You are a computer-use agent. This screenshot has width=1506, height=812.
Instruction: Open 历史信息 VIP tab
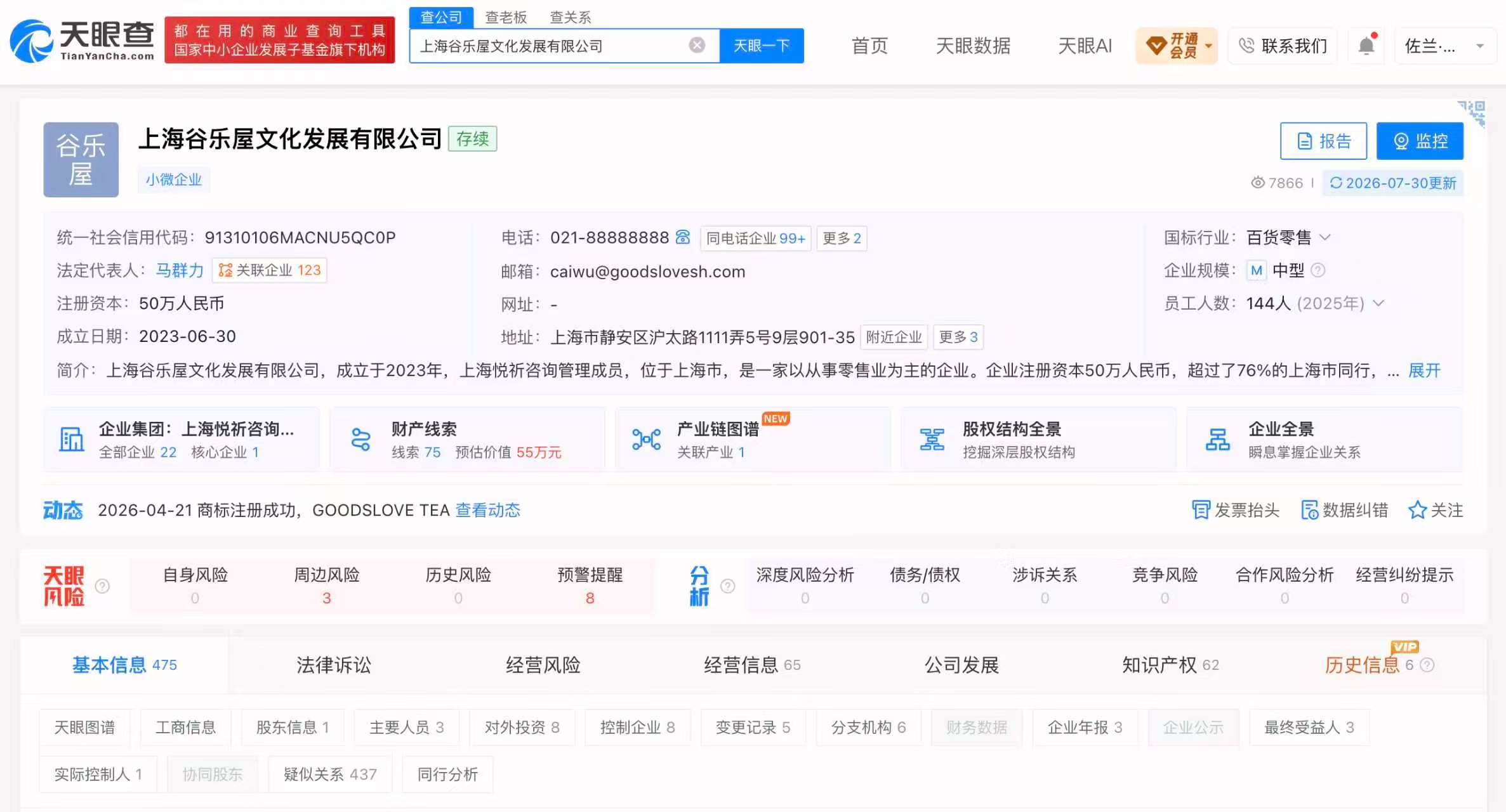click(1362, 665)
